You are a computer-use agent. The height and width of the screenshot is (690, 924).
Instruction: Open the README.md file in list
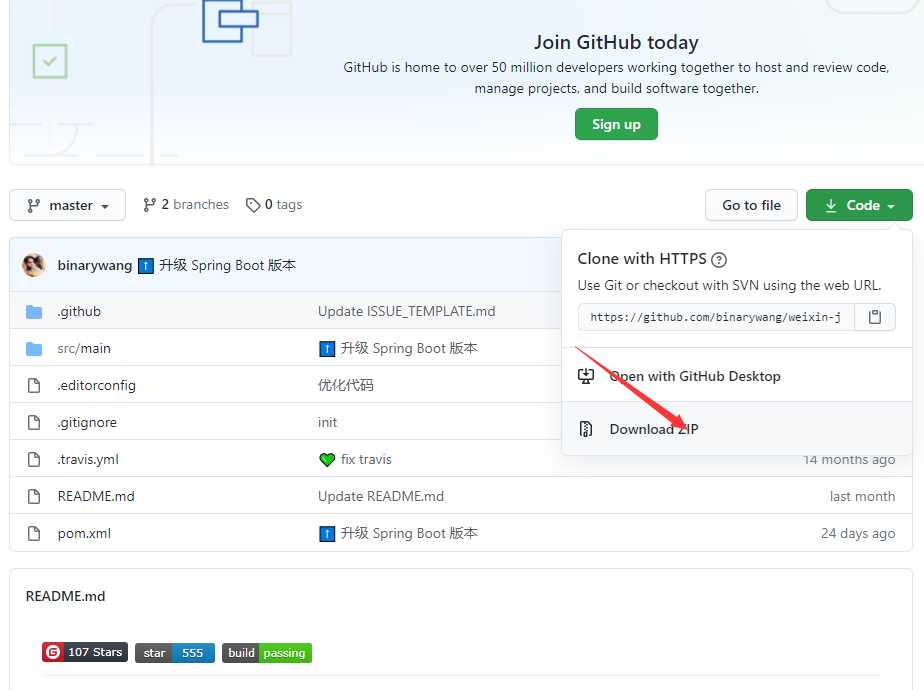tap(96, 496)
